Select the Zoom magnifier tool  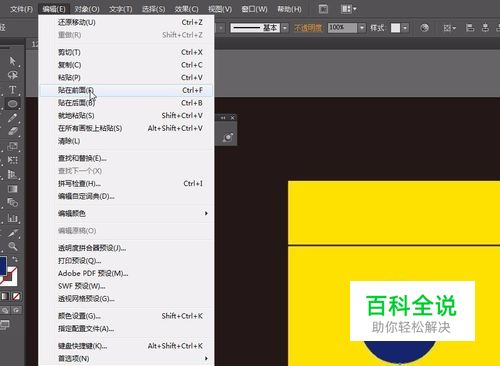(12, 246)
